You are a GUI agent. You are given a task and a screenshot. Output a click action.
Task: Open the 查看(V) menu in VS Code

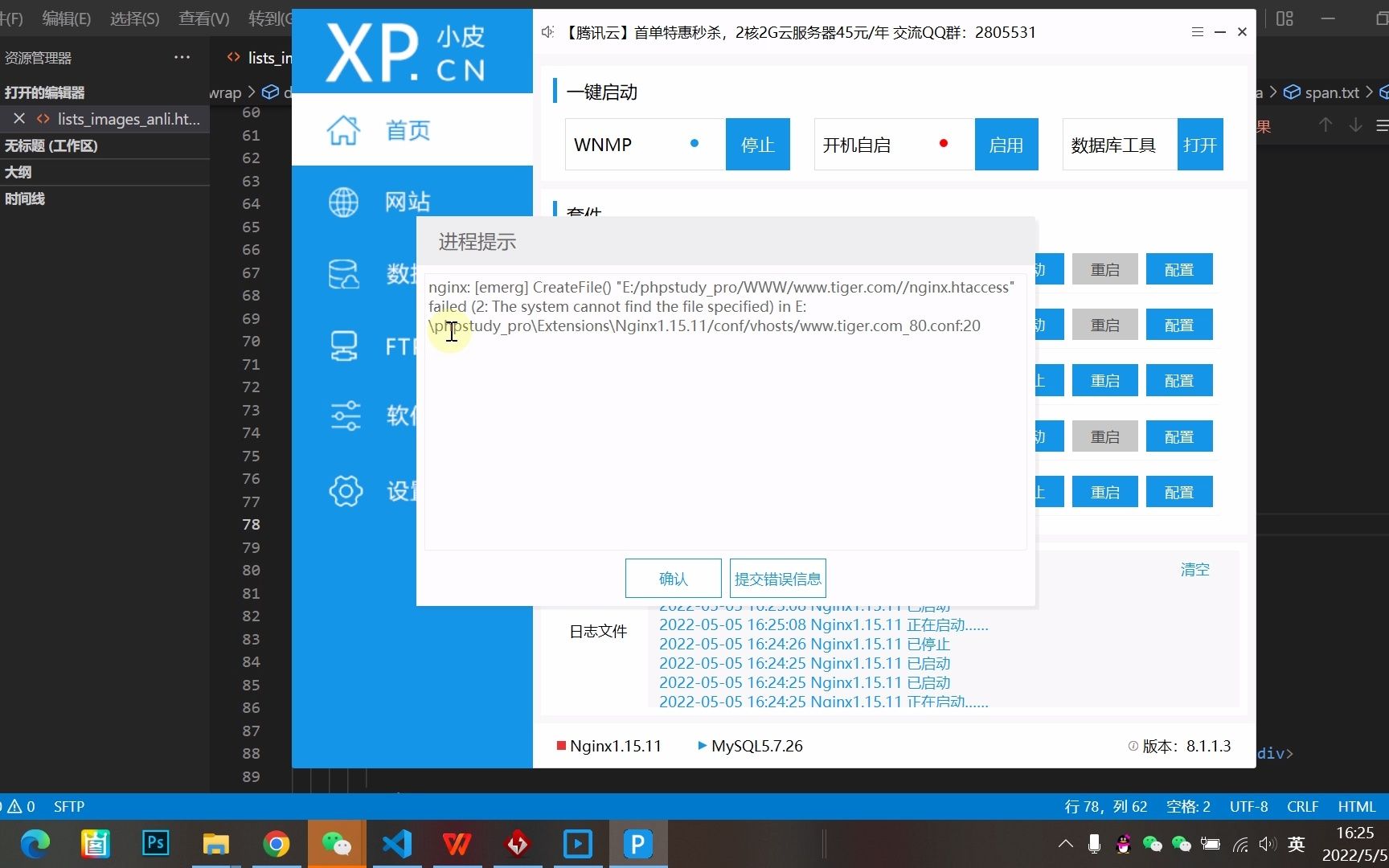[x=204, y=18]
